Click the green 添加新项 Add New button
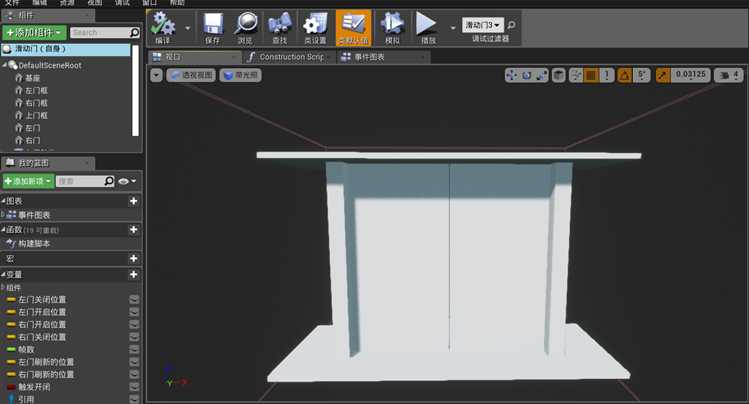749x404 pixels. click(28, 181)
